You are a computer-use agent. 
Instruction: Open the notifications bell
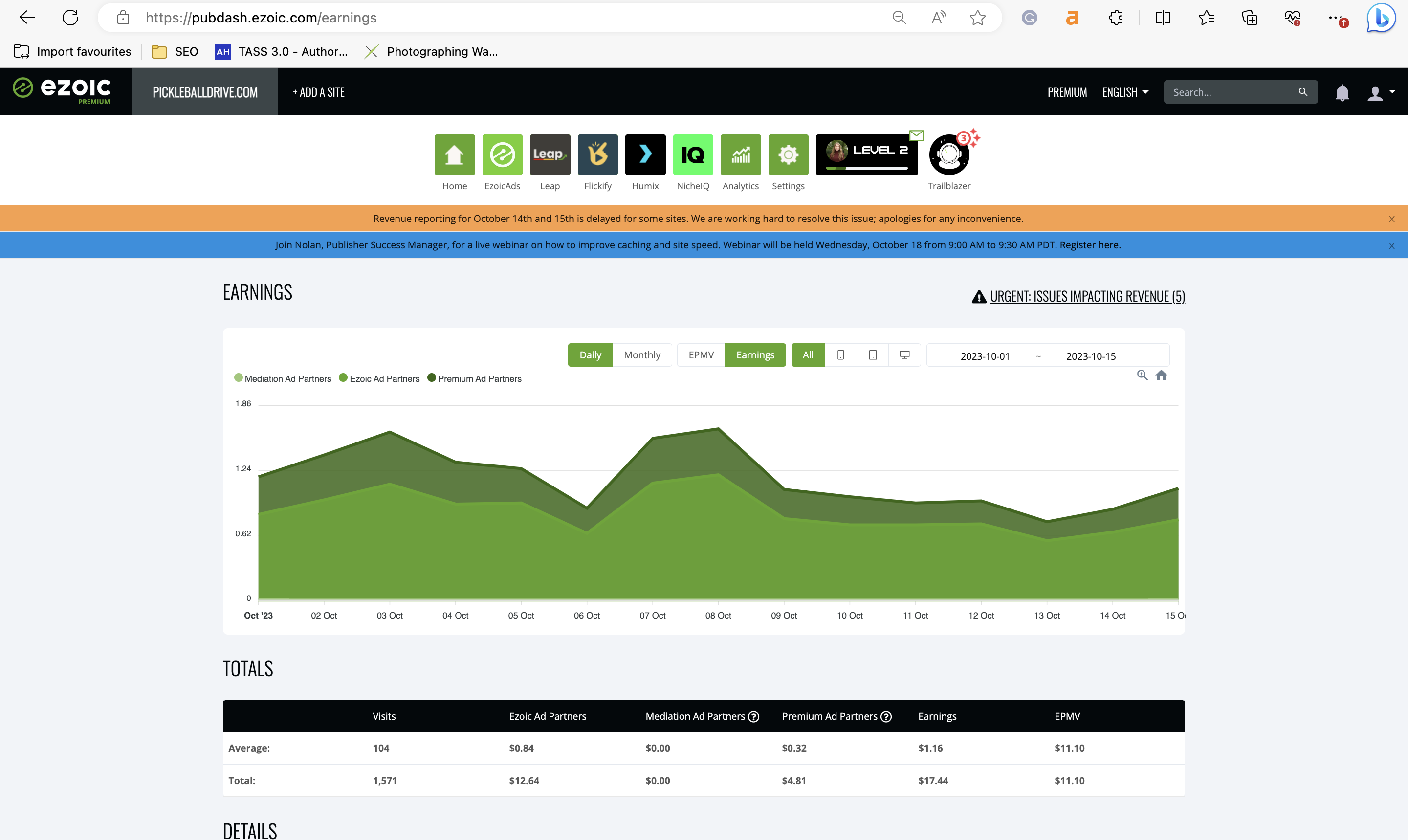pyautogui.click(x=1342, y=92)
